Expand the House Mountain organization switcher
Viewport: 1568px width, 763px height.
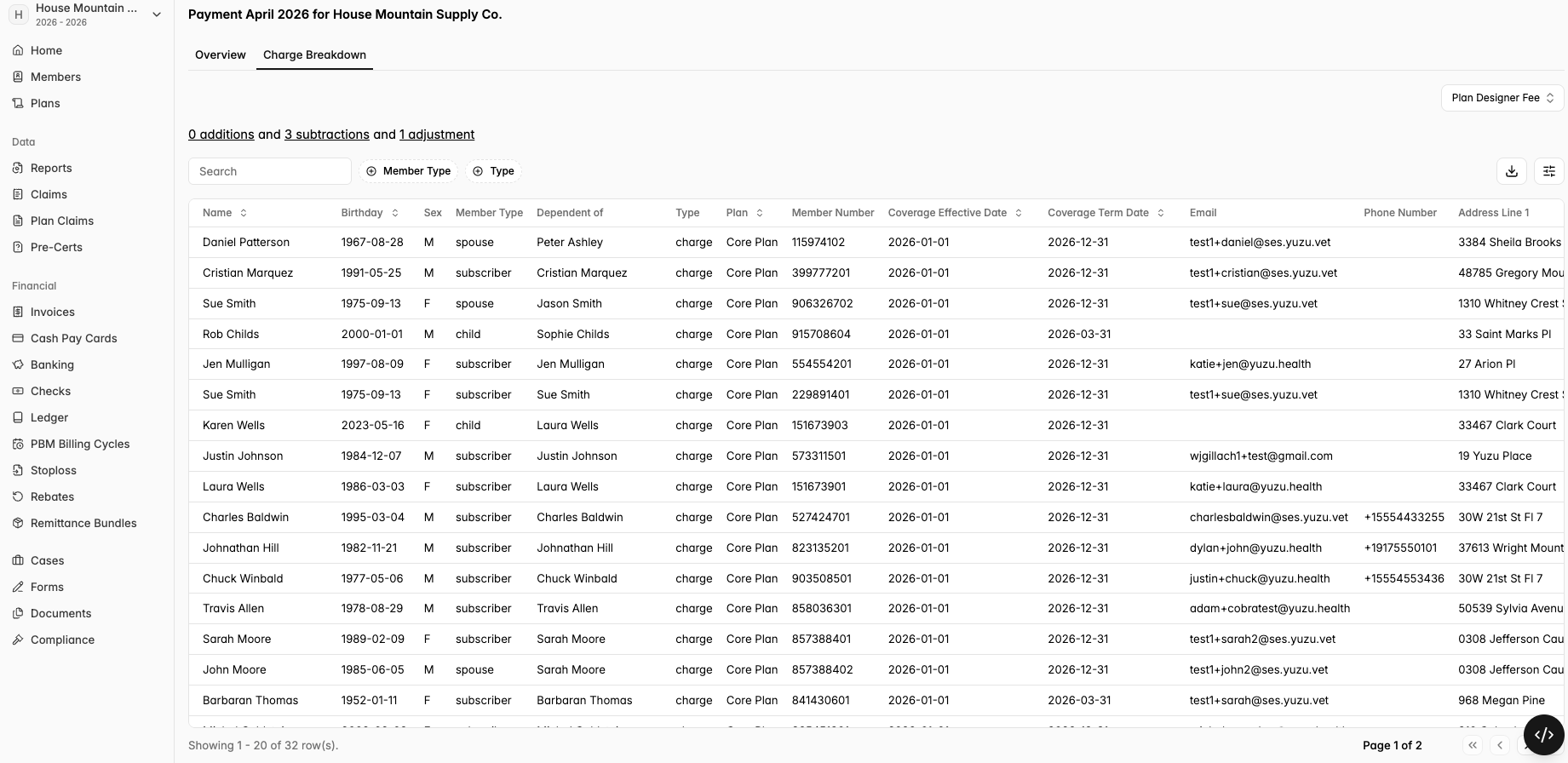coord(157,14)
